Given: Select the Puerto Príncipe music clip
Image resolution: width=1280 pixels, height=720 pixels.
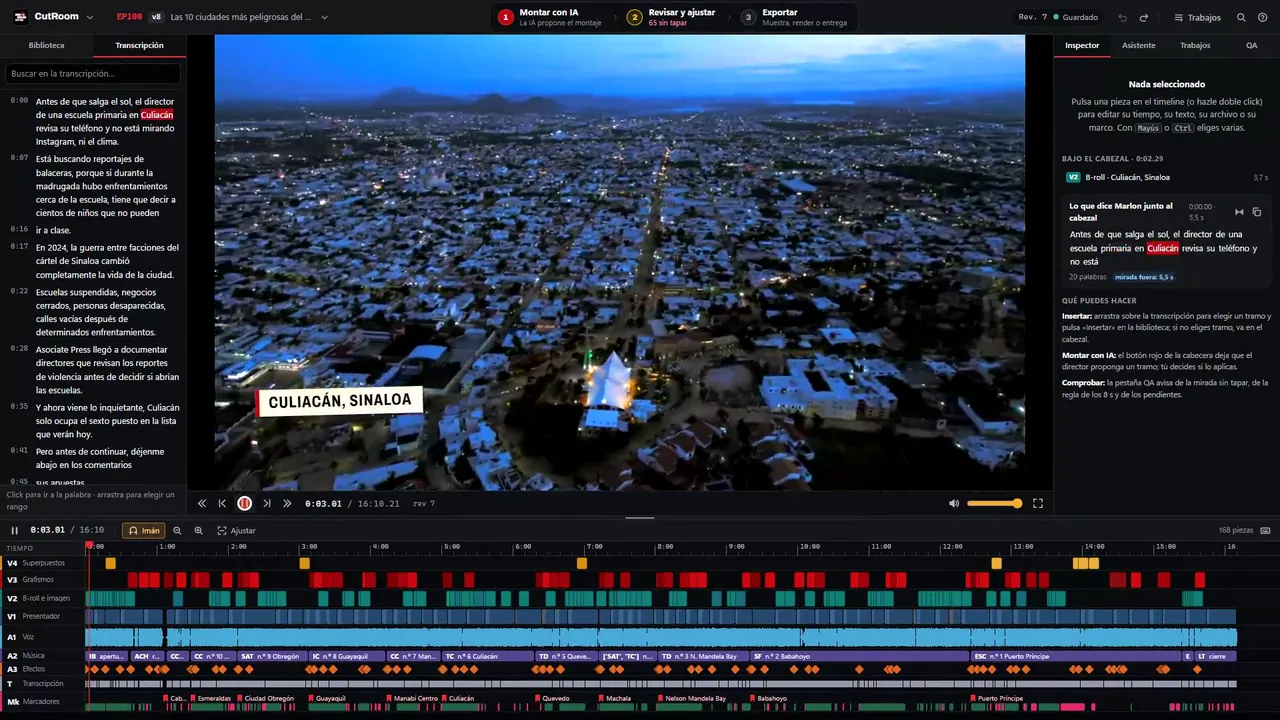Looking at the screenshot, I should click(x=1077, y=657).
